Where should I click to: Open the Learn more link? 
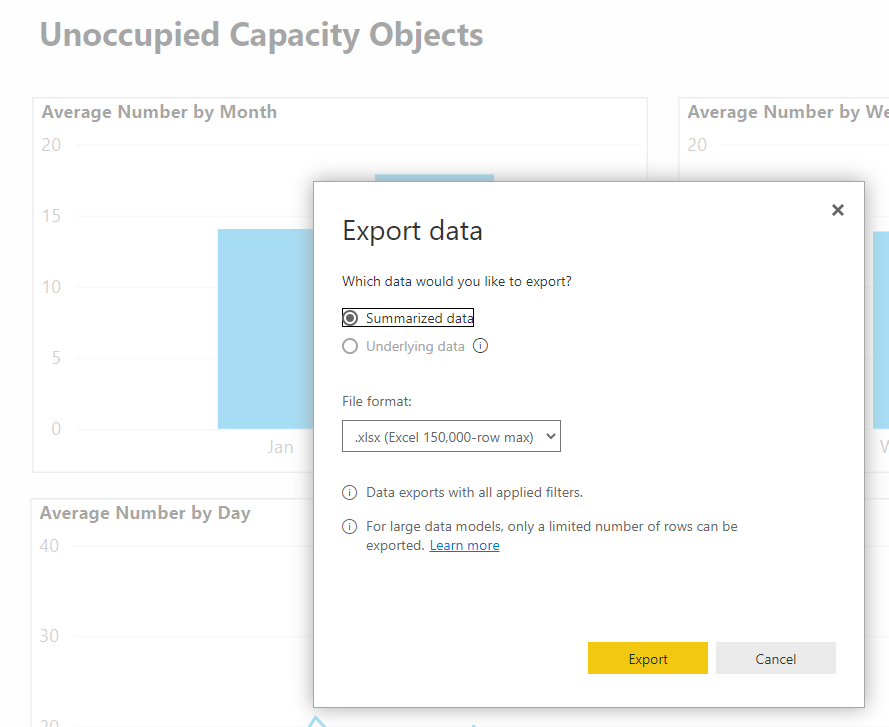(x=464, y=545)
